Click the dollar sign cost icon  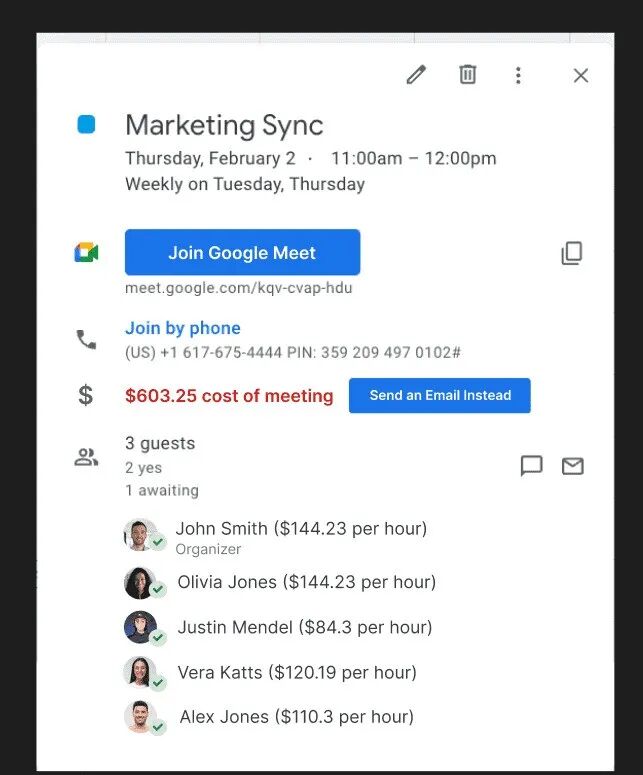coord(86,395)
